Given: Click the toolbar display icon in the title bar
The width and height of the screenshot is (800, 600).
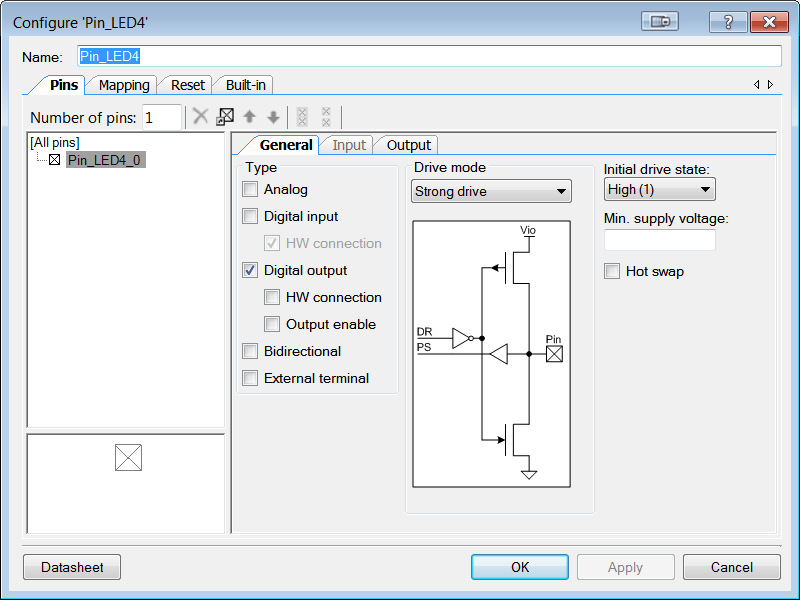Looking at the screenshot, I should 660,20.
